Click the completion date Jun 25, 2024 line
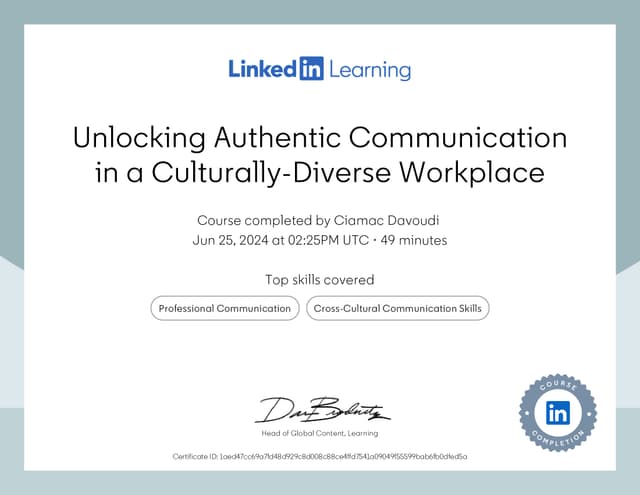 pos(320,240)
